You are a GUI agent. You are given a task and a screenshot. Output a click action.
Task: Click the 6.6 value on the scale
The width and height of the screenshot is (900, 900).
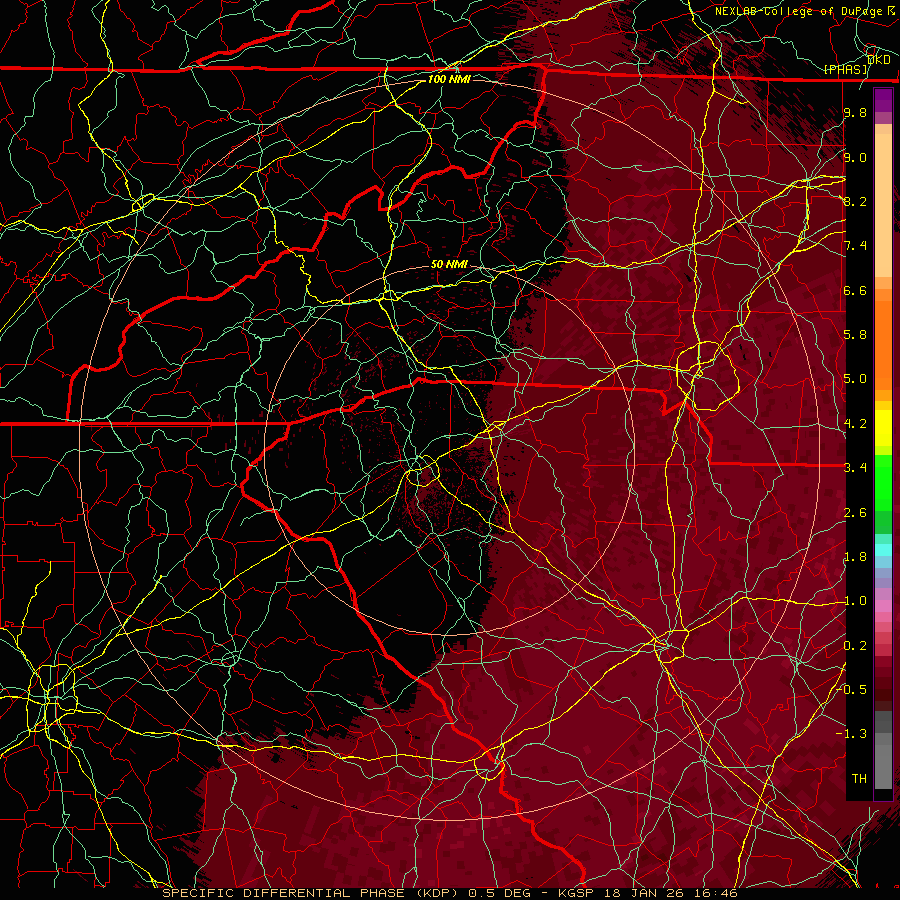(x=855, y=290)
